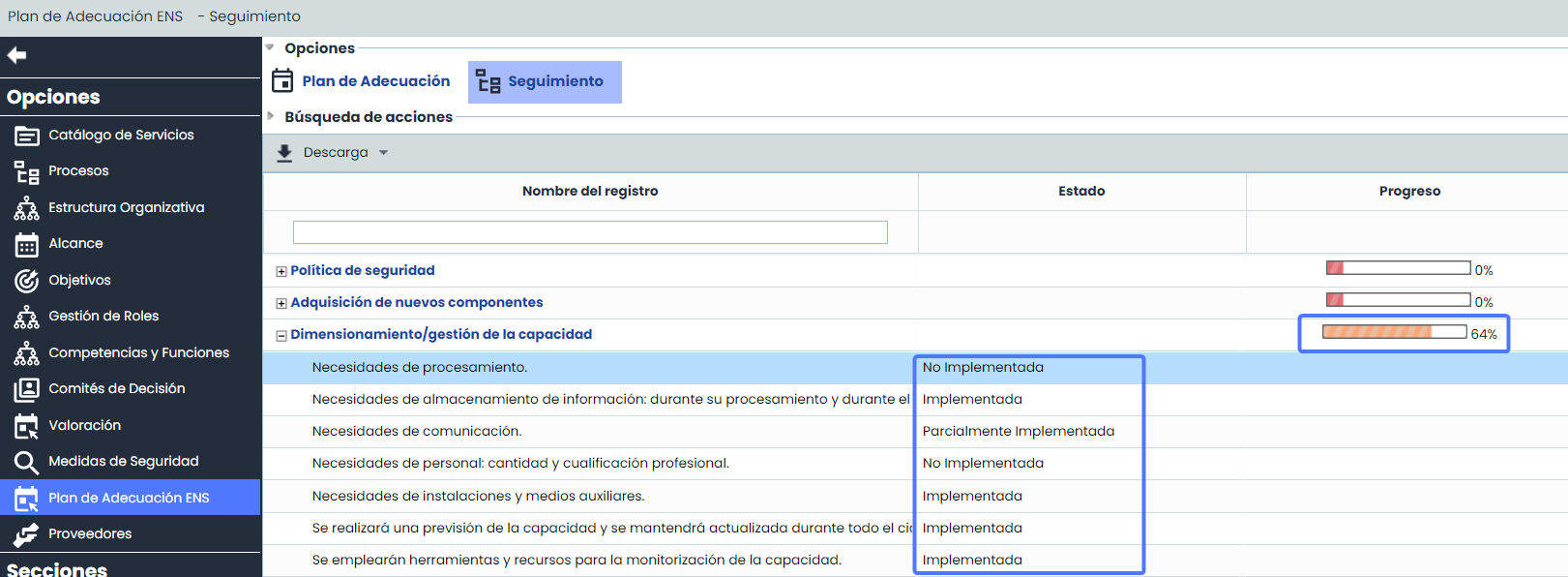
Task: Click the Nombre del registro filter field
Action: 590,232
